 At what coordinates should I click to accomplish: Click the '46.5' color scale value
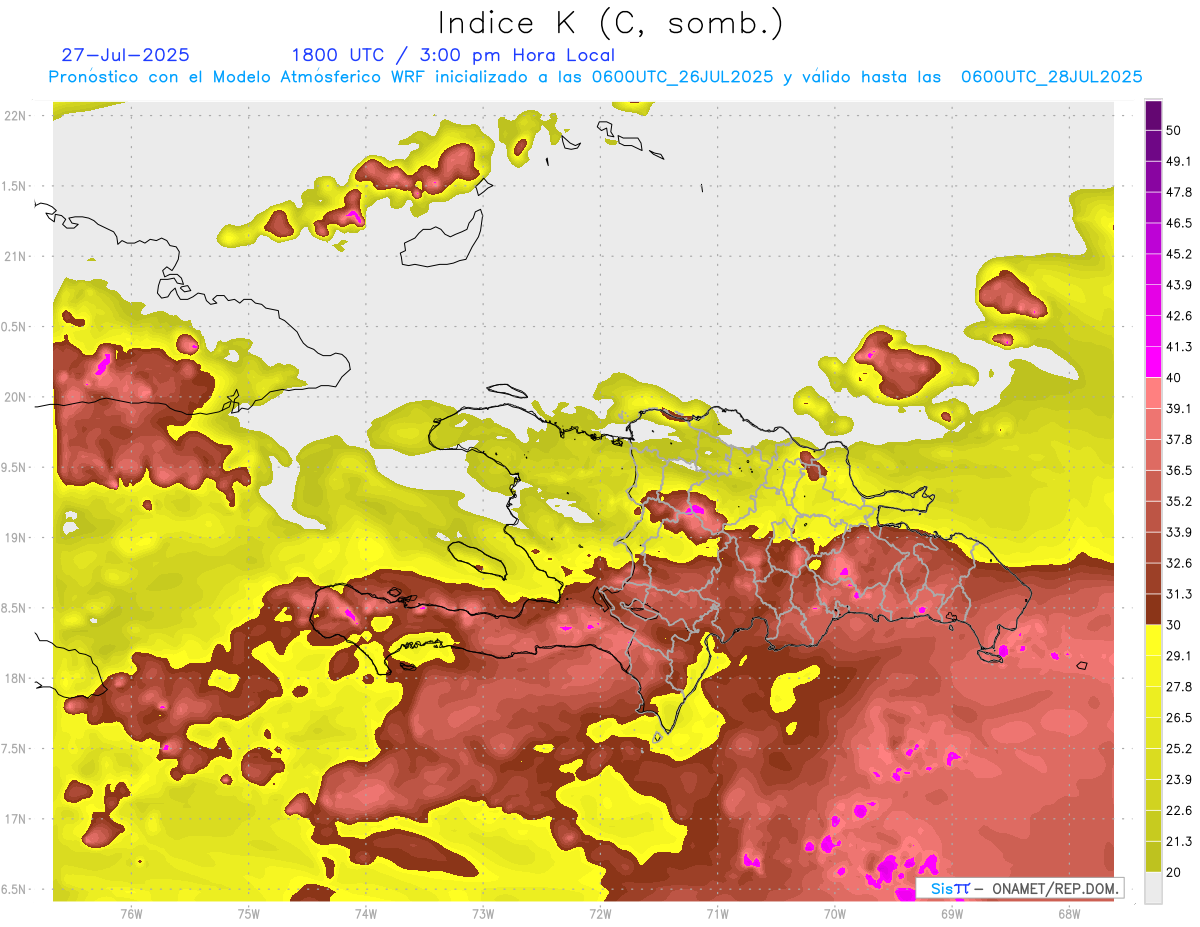(1179, 223)
